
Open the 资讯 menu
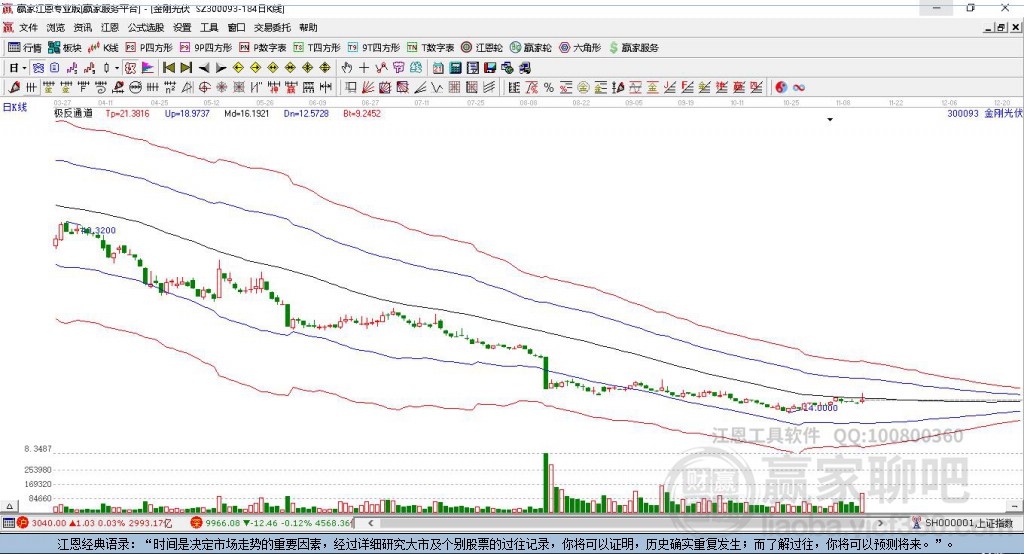pyautogui.click(x=83, y=27)
